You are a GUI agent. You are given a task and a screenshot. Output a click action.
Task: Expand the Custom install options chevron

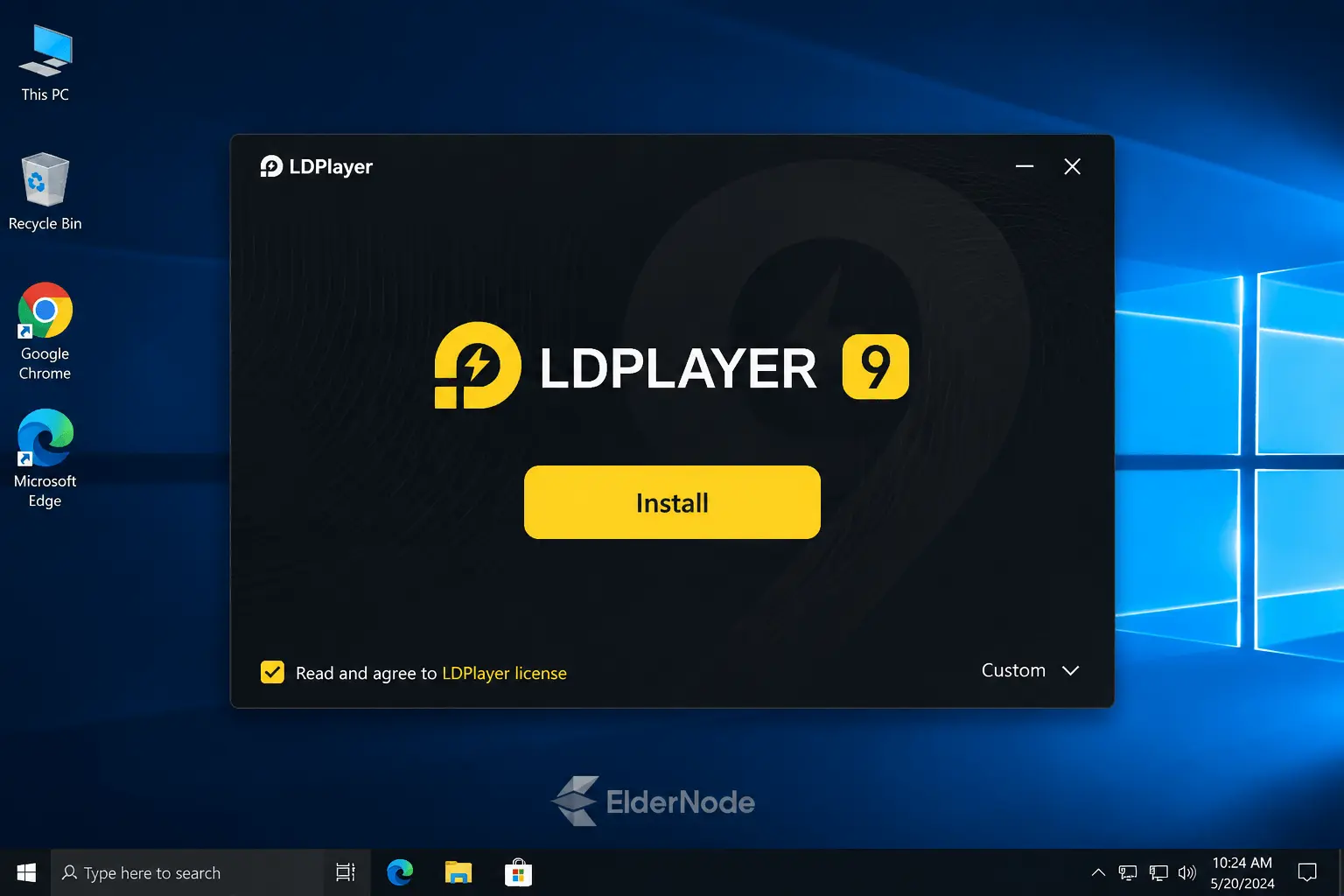(1070, 670)
